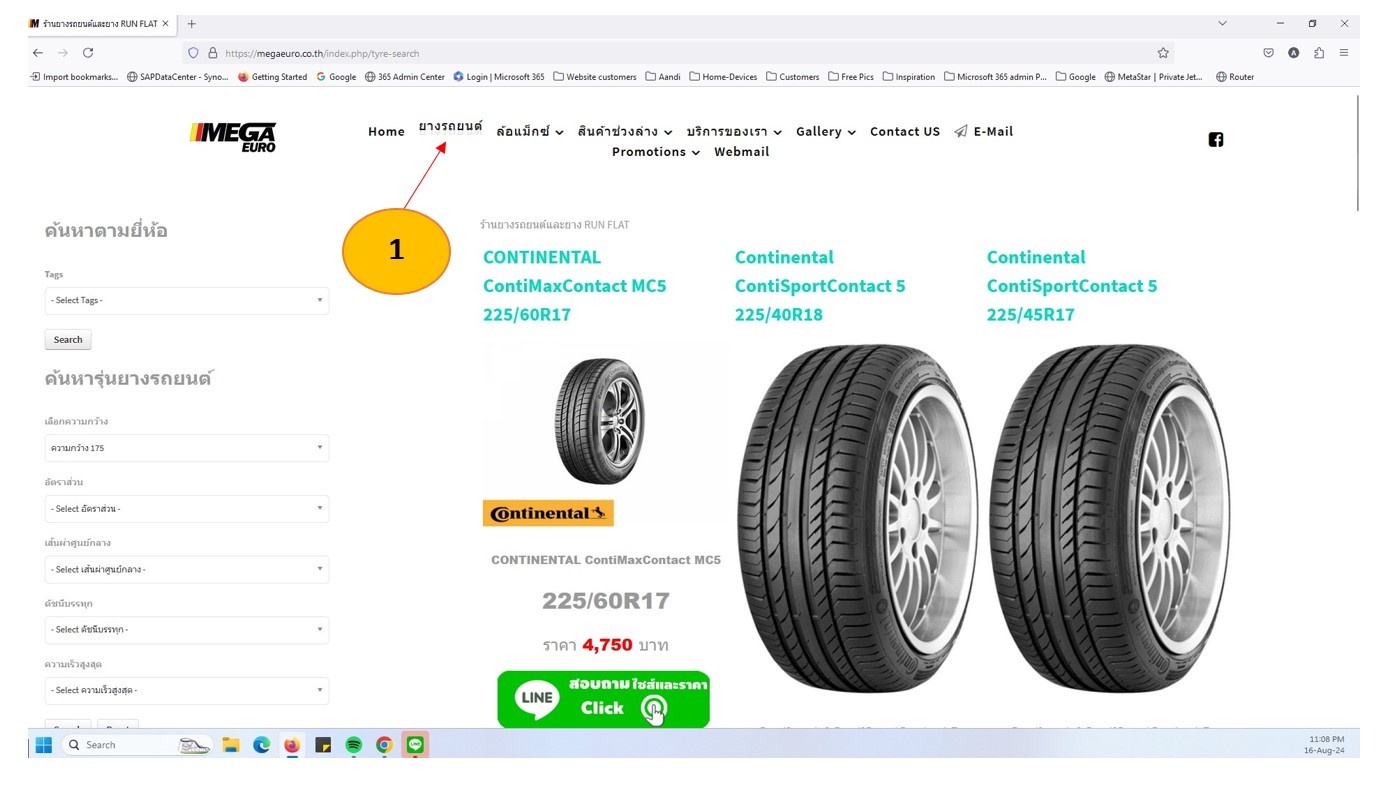Open the Select อัตราส่วน ratio dropdown

187,509
